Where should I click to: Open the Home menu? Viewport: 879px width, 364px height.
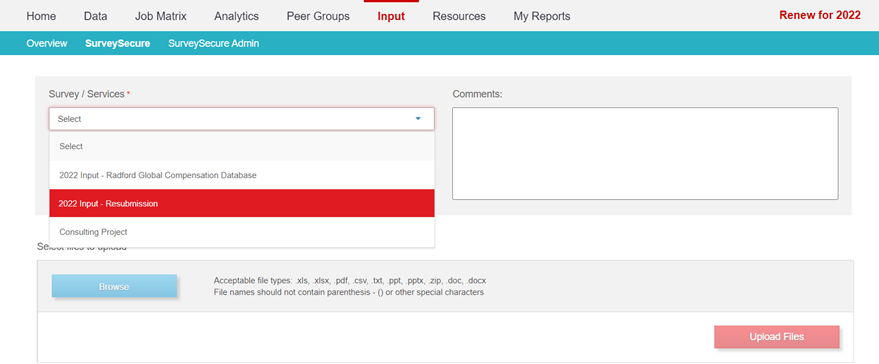[x=41, y=16]
